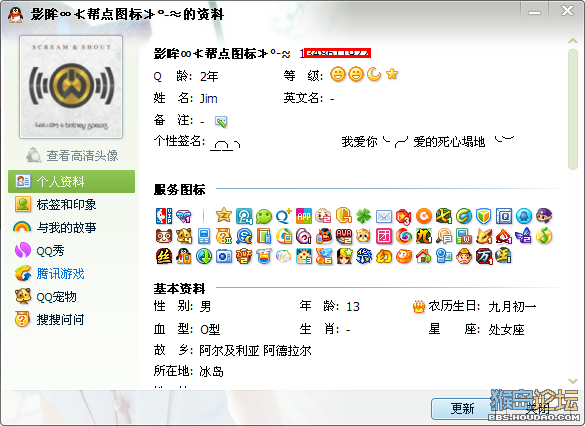Click the hamster face pet icon
The width and height of the screenshot is (585, 426).
[x=363, y=236]
